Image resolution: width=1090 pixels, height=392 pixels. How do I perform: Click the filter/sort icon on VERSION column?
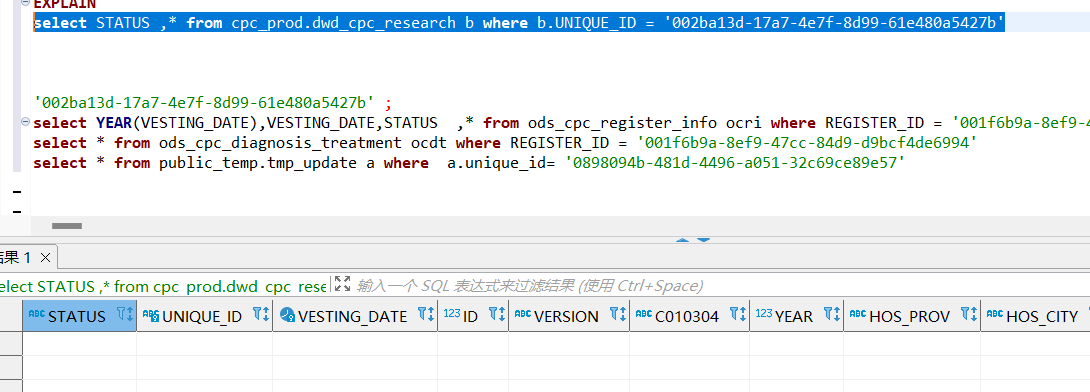618,314
